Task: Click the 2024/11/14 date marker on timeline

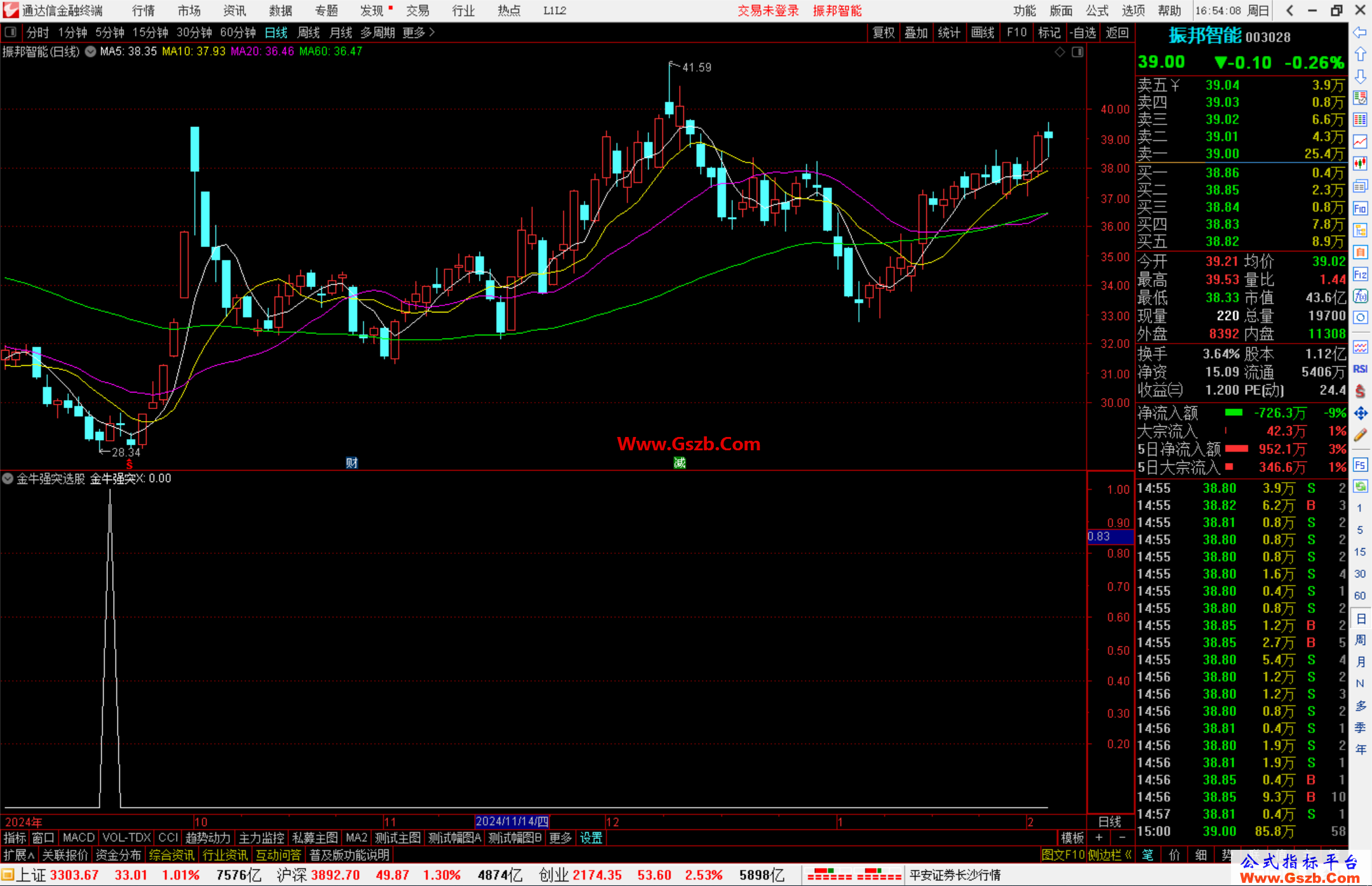Action: (x=512, y=821)
